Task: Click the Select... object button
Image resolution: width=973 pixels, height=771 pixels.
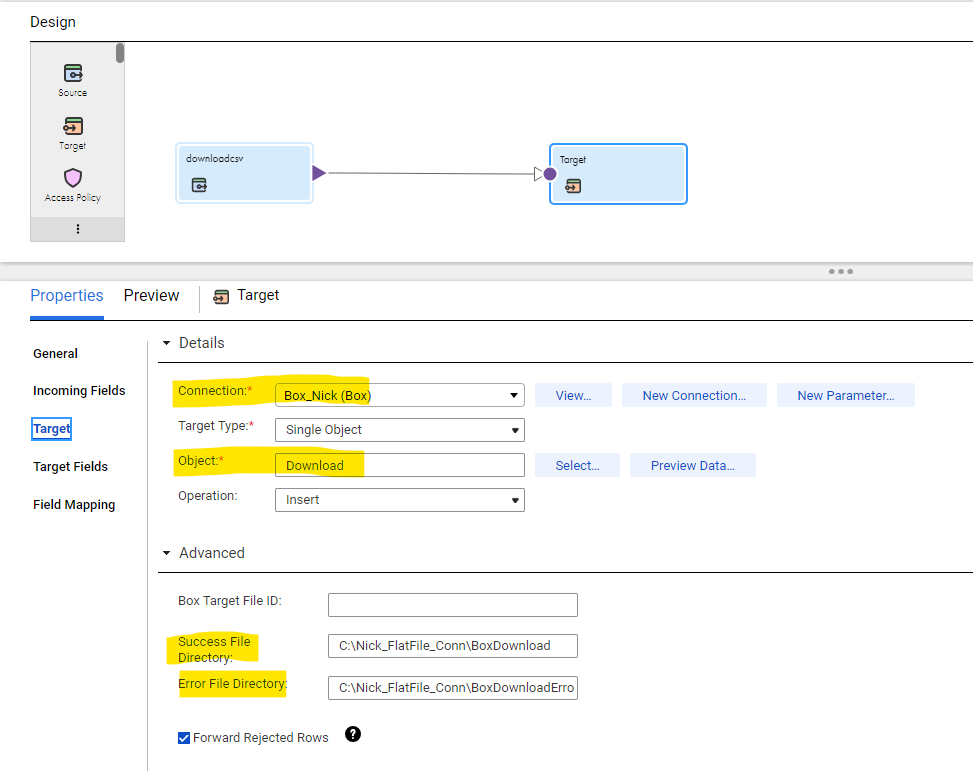Action: click(x=577, y=466)
